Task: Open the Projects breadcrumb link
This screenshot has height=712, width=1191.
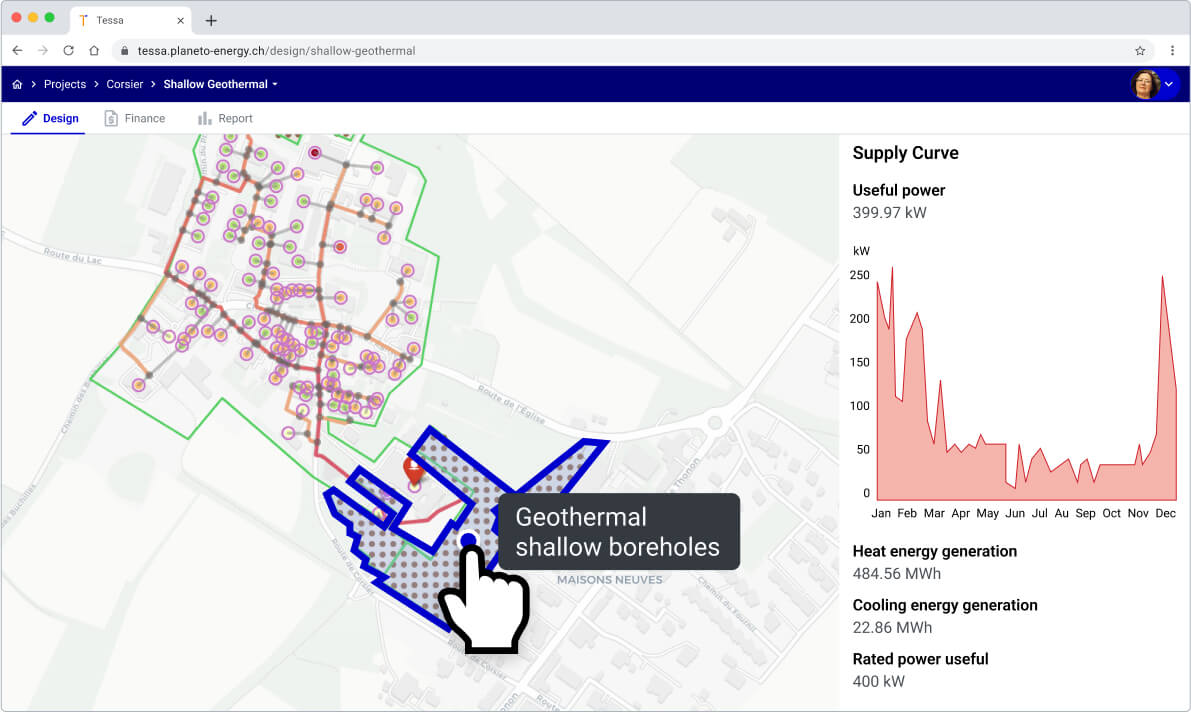Action: pyautogui.click(x=64, y=84)
